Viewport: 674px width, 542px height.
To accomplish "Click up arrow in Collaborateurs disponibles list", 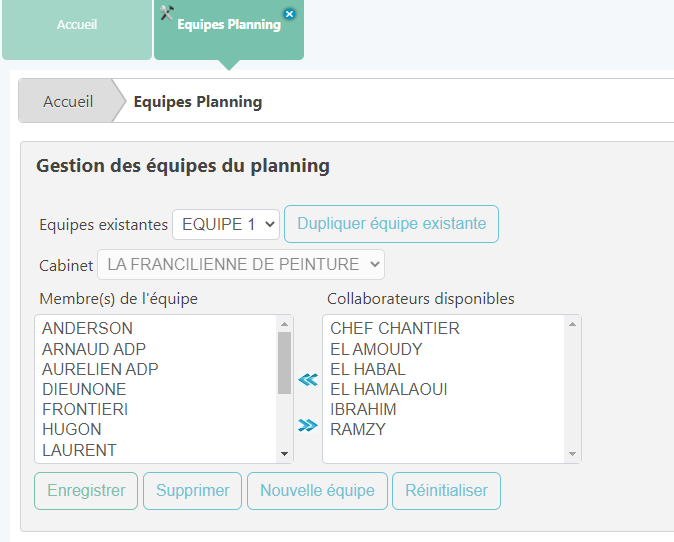I will click(x=573, y=324).
